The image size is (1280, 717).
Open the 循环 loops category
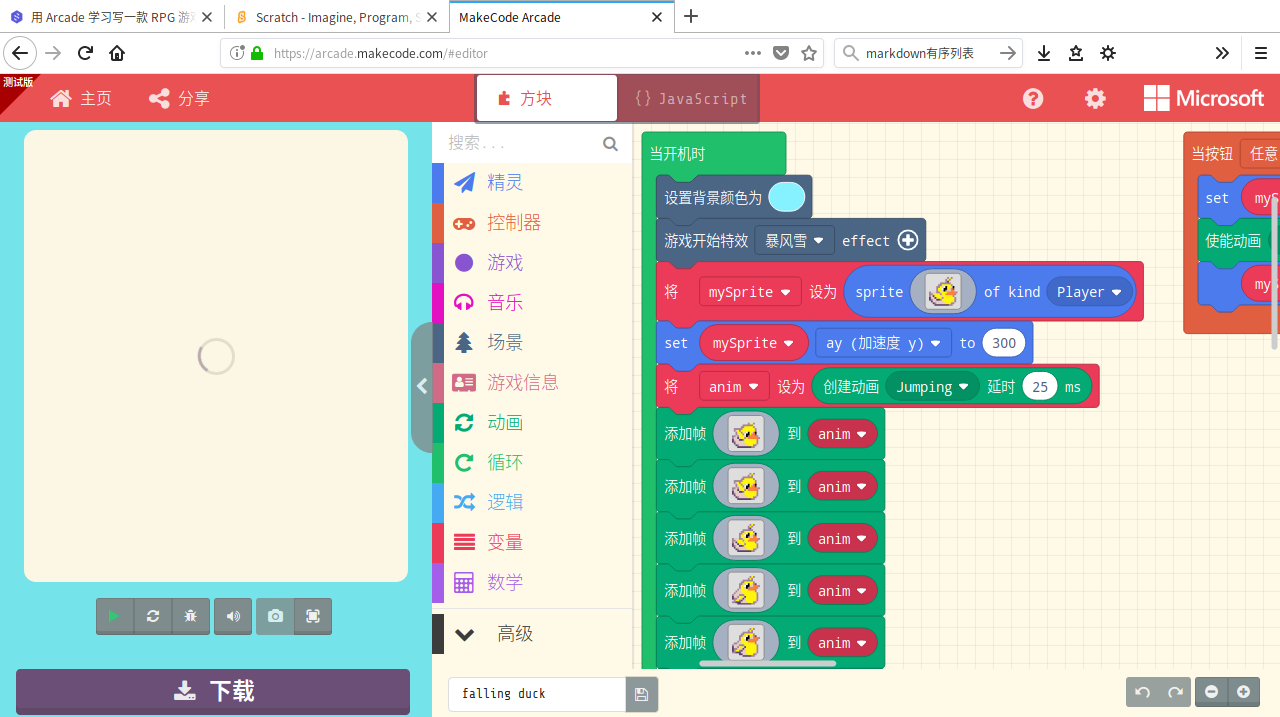[x=532, y=462]
